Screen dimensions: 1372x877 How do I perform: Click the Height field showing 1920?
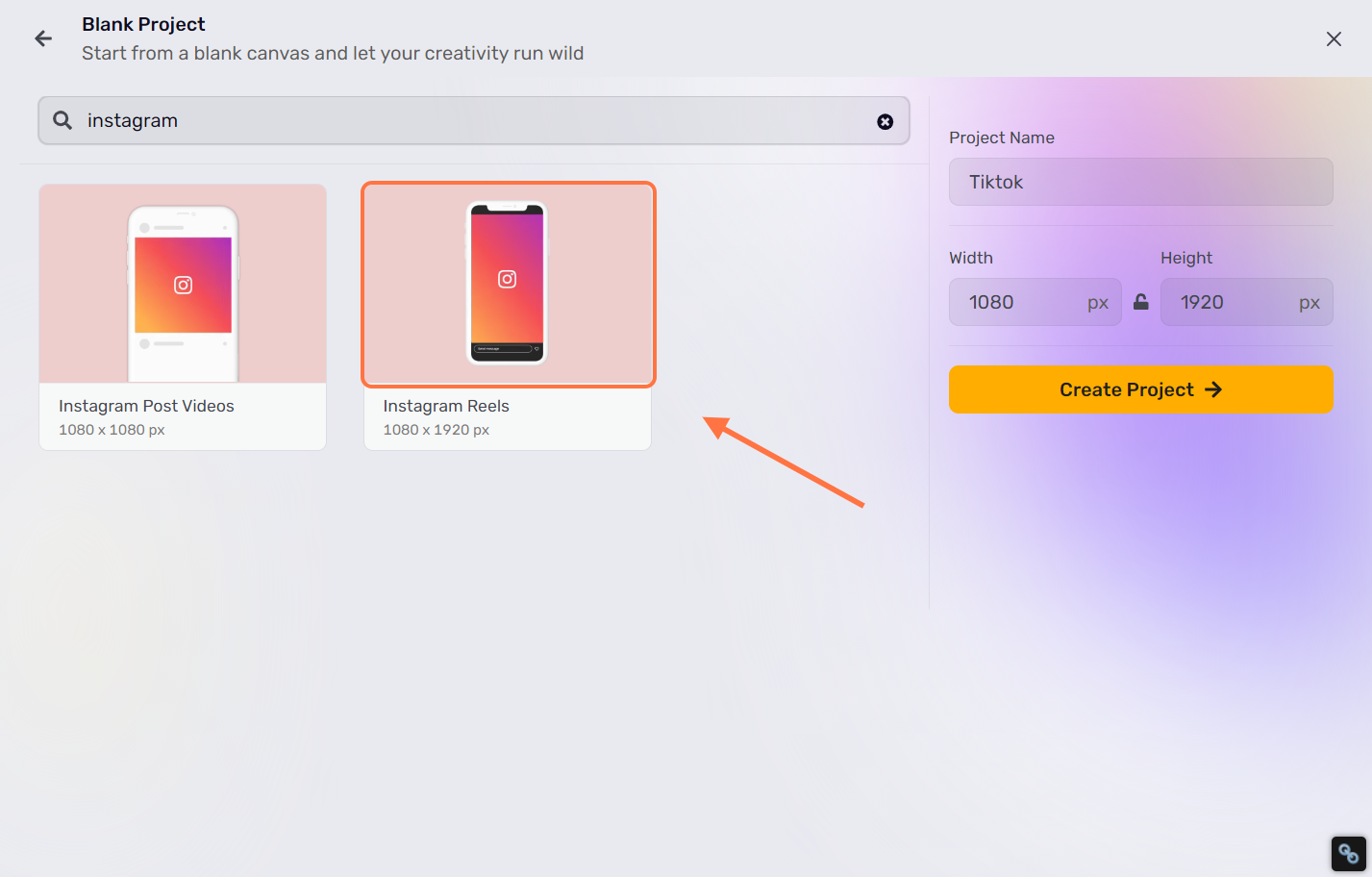click(1247, 302)
